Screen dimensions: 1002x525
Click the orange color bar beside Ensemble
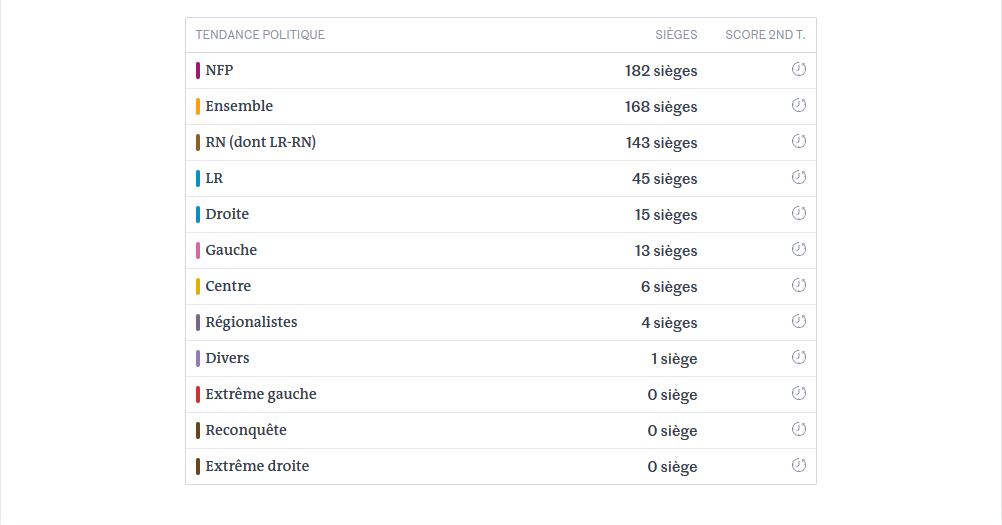(198, 107)
